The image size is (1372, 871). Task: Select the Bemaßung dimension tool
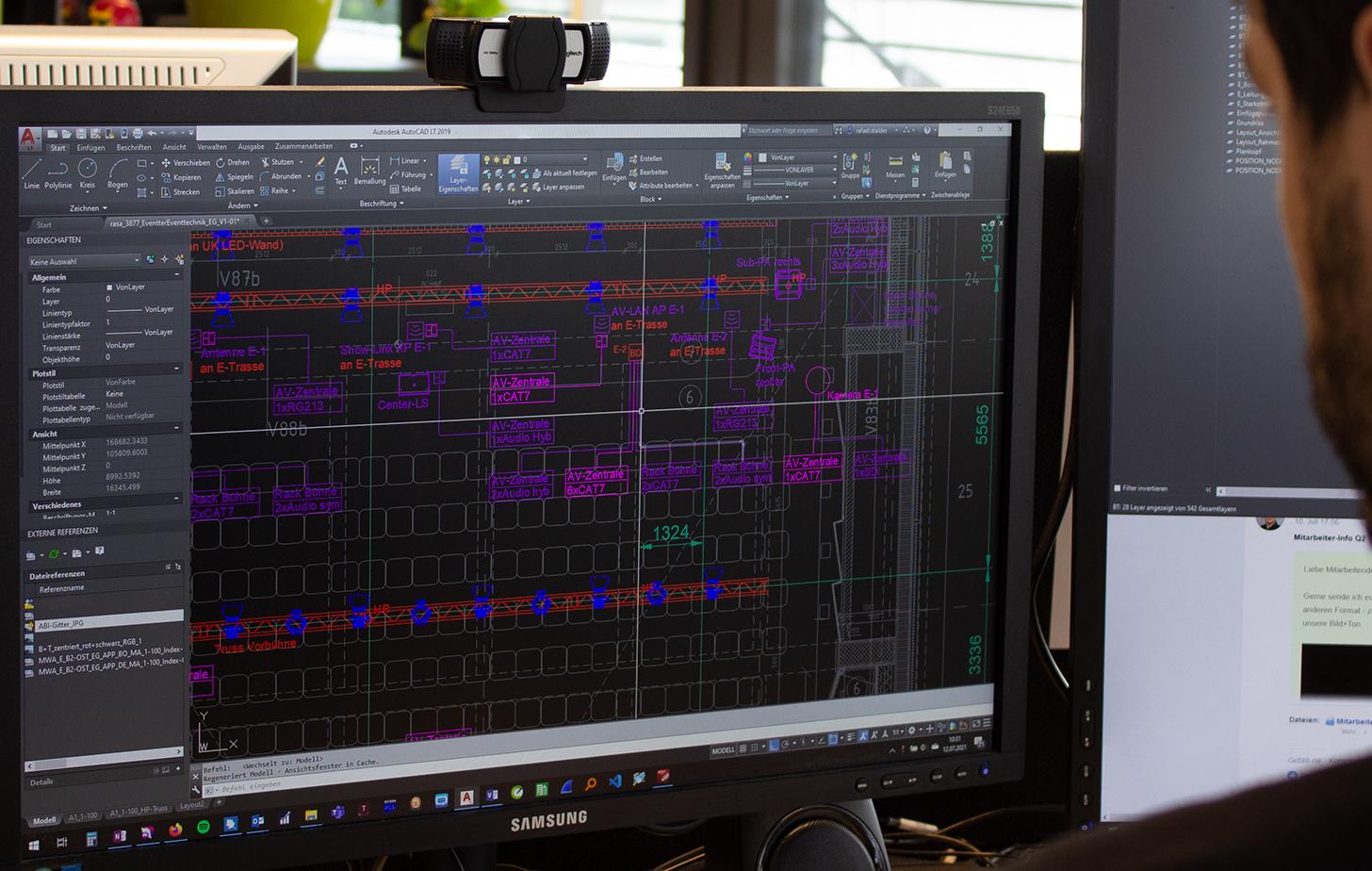click(x=369, y=171)
